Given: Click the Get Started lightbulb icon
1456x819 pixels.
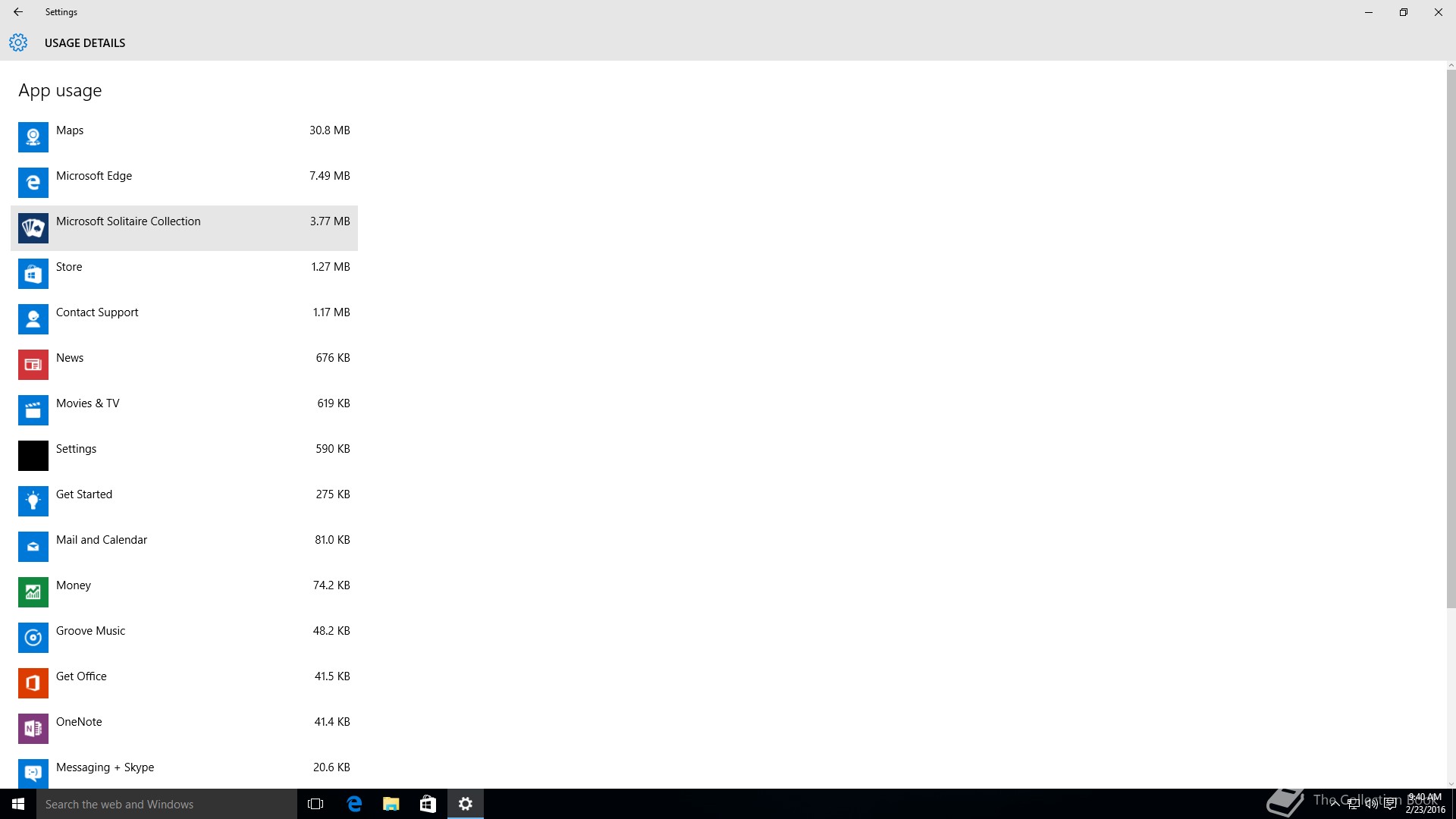Looking at the screenshot, I should pyautogui.click(x=33, y=501).
